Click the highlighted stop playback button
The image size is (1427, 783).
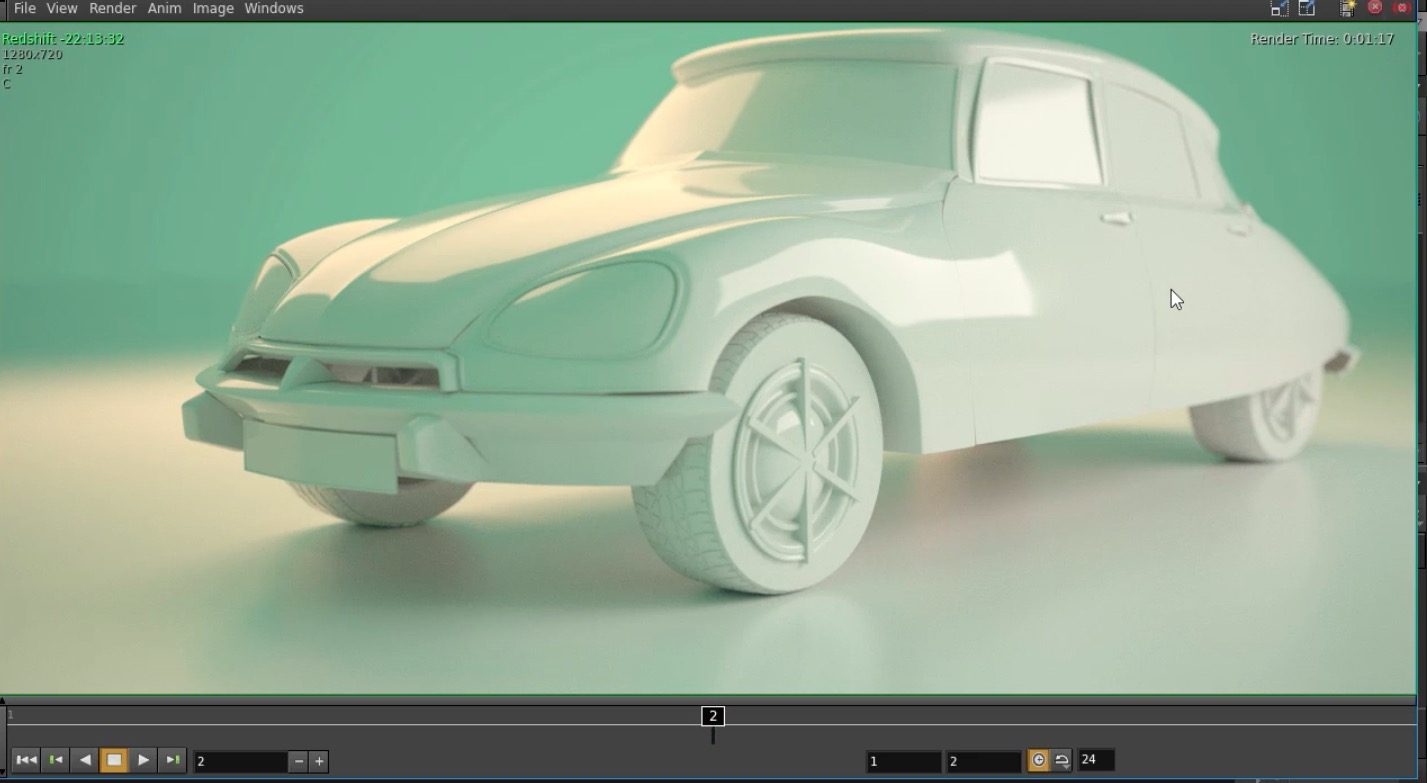pyautogui.click(x=114, y=761)
